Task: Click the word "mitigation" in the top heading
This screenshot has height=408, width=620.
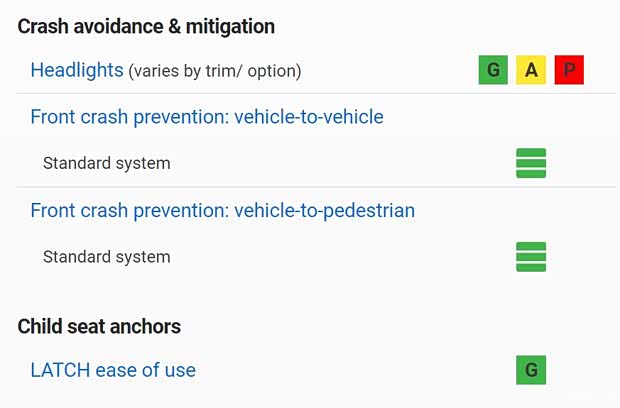Action: tap(229, 26)
